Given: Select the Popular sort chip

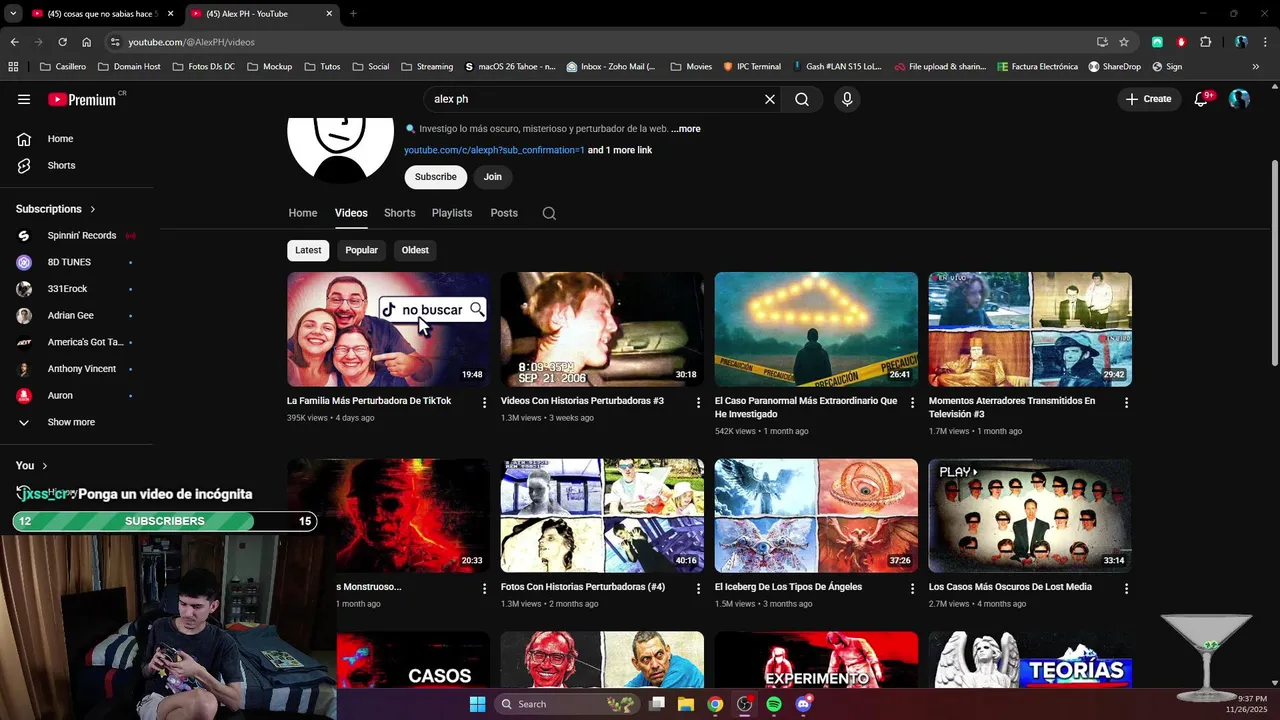Looking at the screenshot, I should pos(361,250).
